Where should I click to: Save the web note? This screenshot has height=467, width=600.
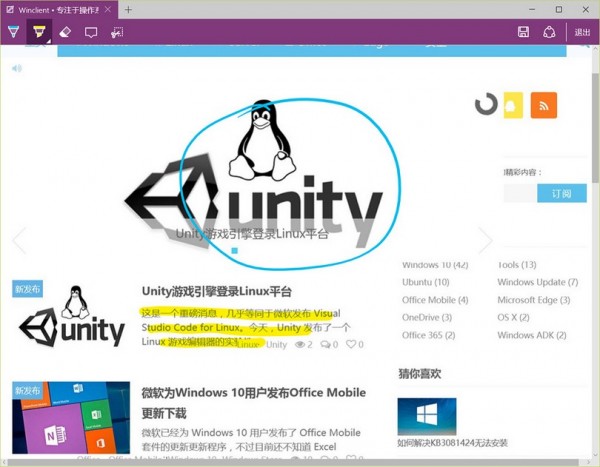click(x=523, y=32)
